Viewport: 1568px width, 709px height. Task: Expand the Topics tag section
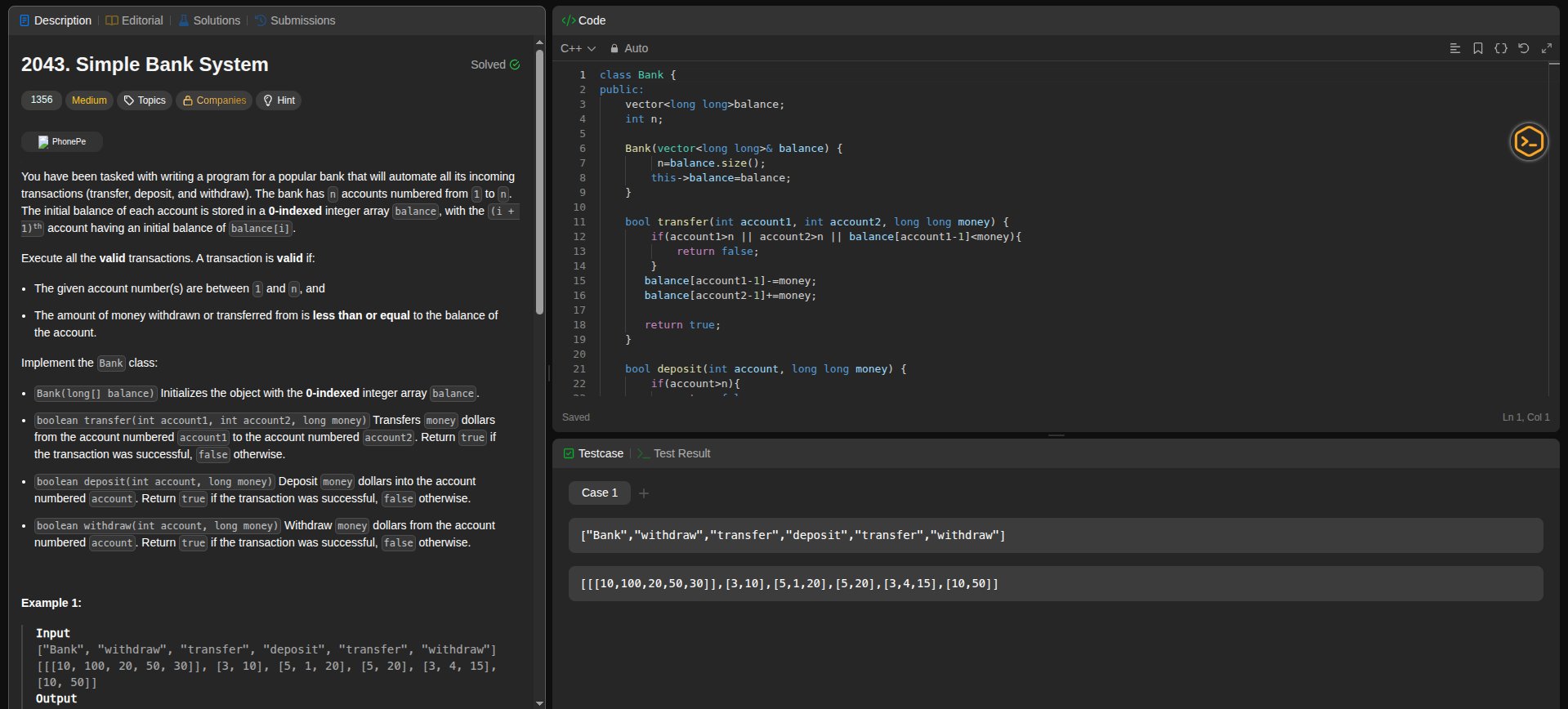(145, 100)
